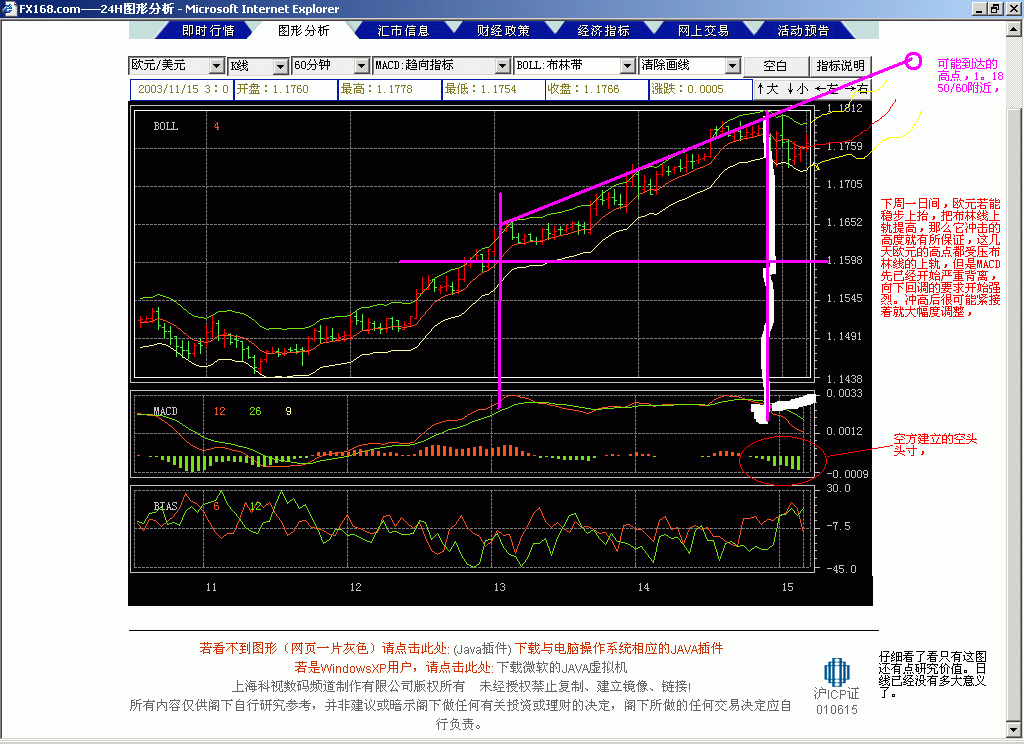This screenshot has height=744, width=1024.
Task: Click the 请点击此处 link for WindowsXP用户
Action: (x=459, y=668)
